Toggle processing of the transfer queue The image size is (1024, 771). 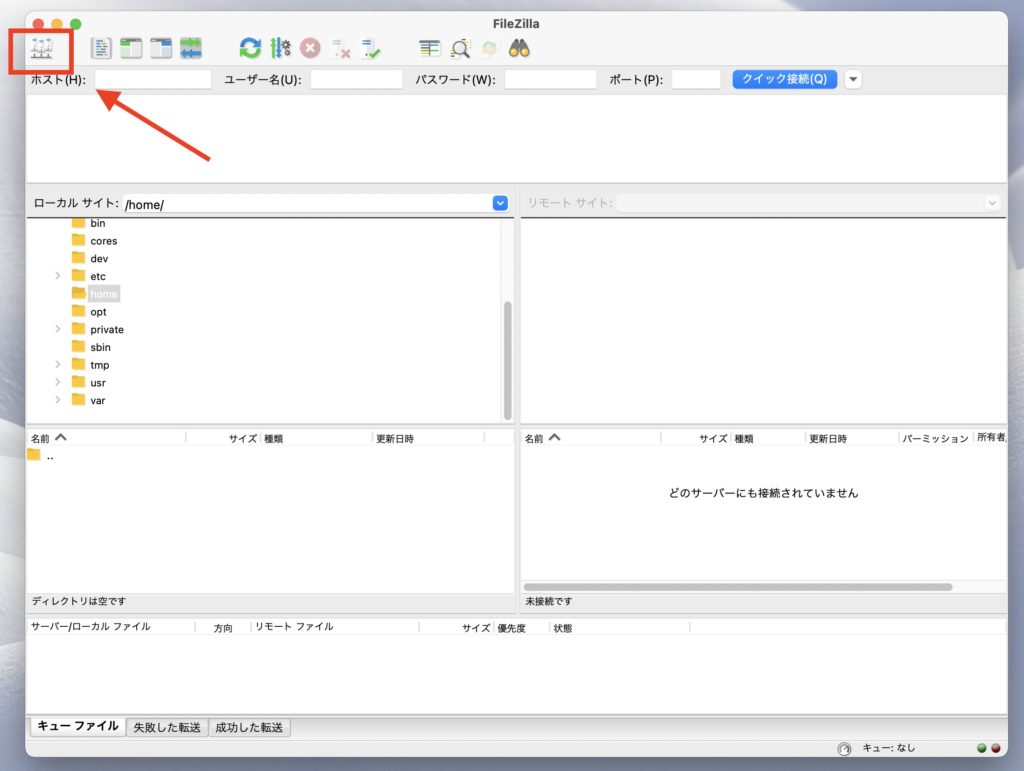click(x=280, y=48)
